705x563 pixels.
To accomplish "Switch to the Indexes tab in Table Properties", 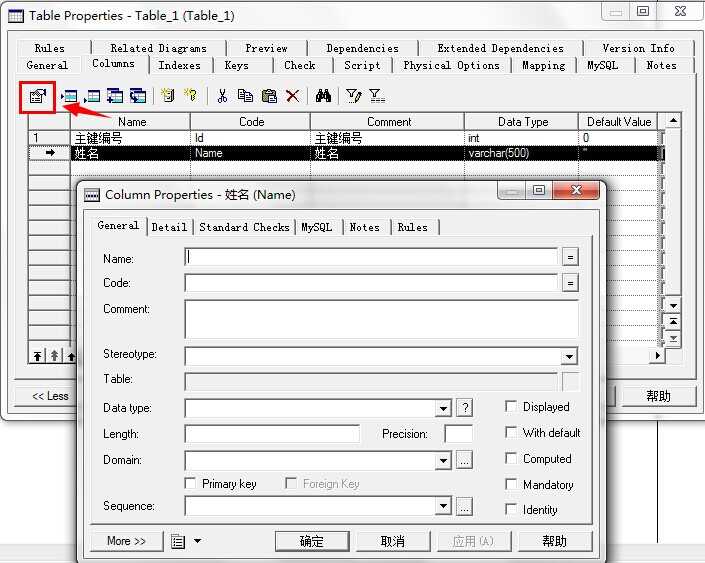I will 179,66.
